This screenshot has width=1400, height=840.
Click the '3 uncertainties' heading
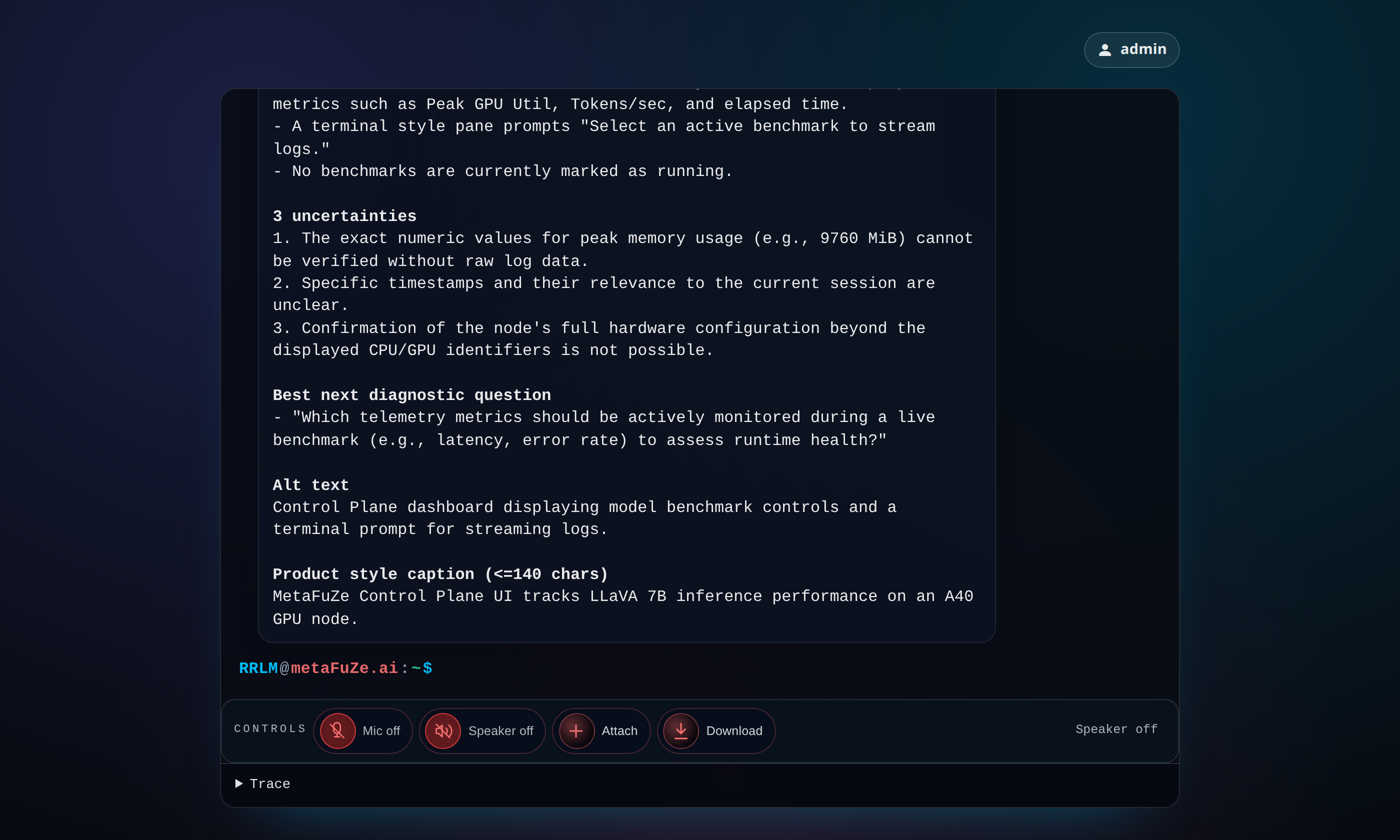coord(344,216)
